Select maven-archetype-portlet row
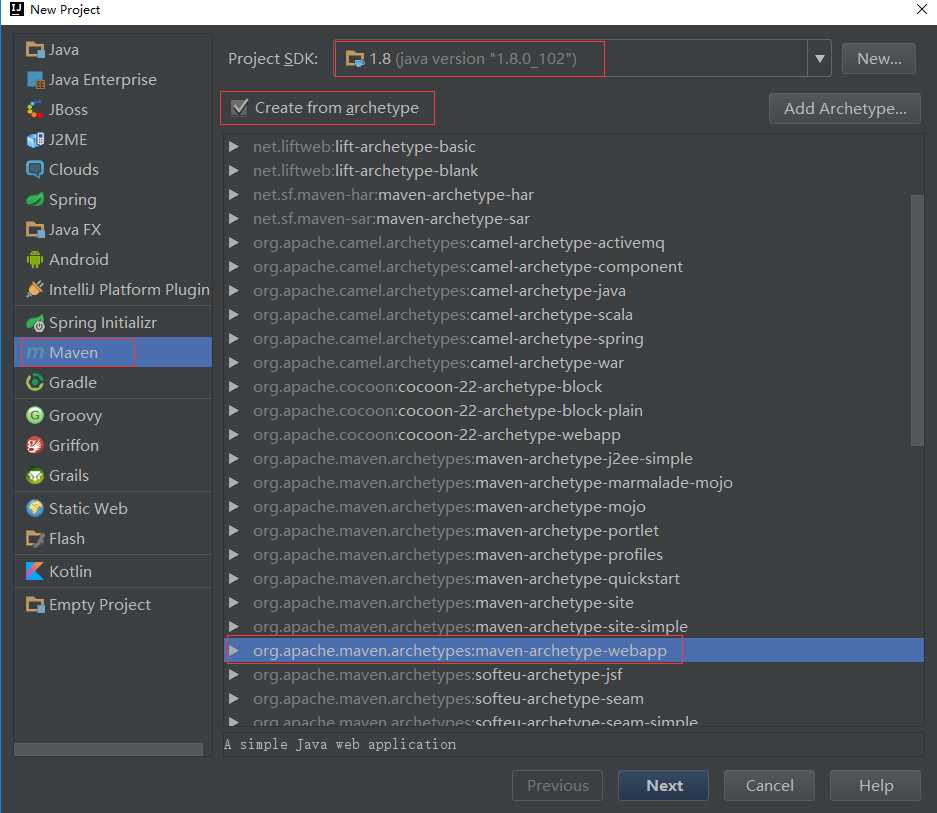 [574, 530]
